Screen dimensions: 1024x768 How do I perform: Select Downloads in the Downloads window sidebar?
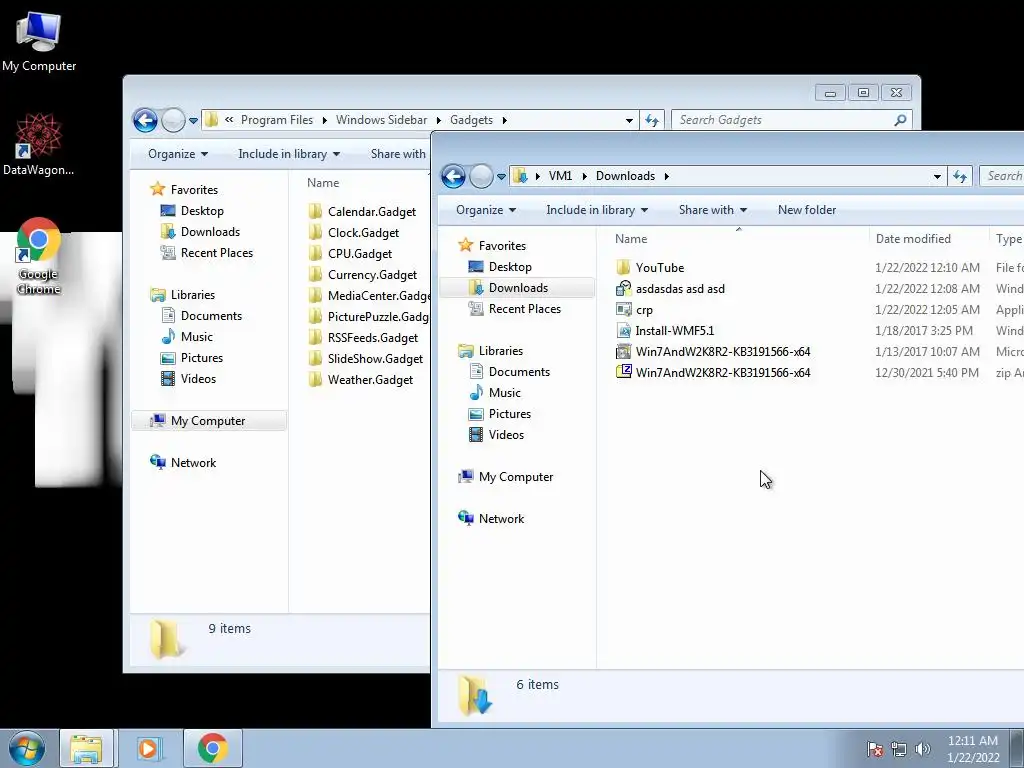click(518, 287)
